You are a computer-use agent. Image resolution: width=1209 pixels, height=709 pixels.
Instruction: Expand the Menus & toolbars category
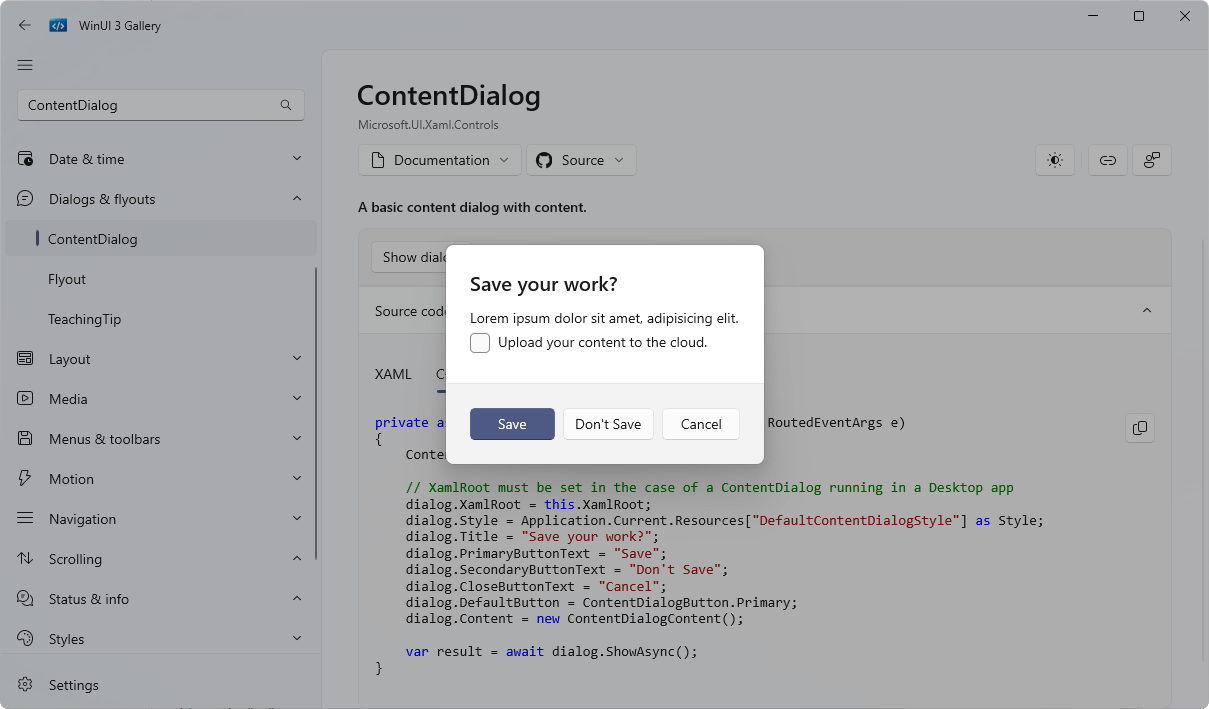[296, 438]
